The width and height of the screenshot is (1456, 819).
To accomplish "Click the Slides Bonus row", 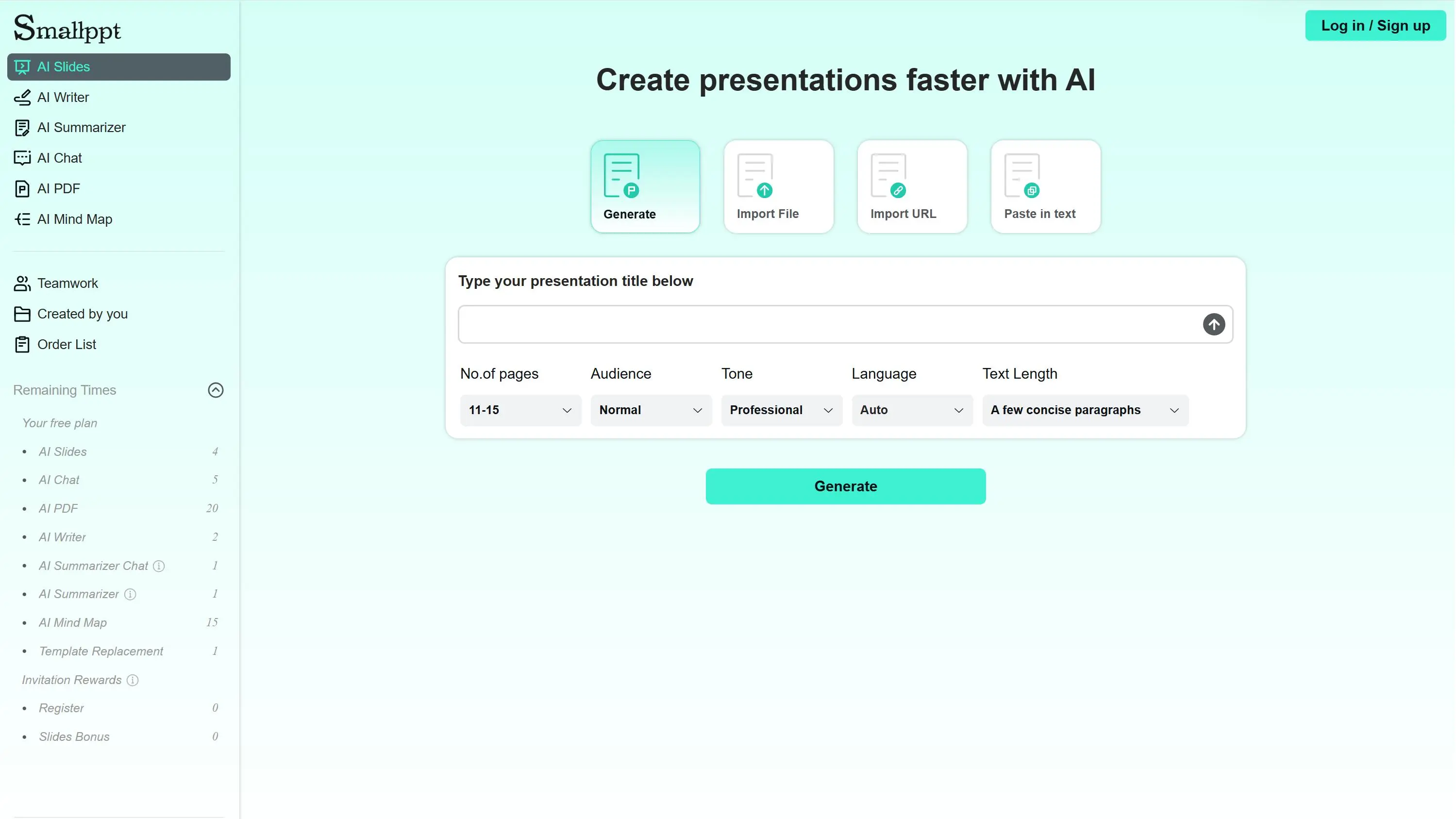I will [x=120, y=736].
